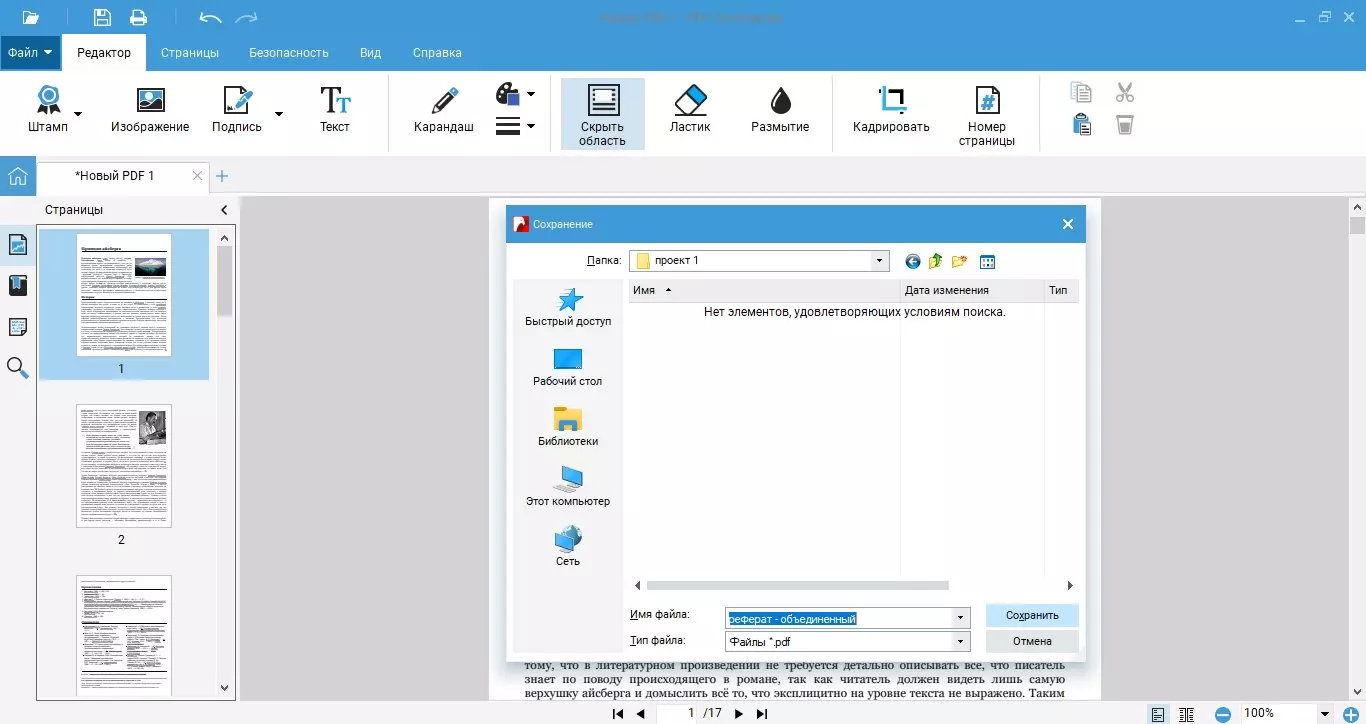This screenshot has width=1366, height=724.
Task: Paste clipboard icon
Action: (x=1081, y=125)
